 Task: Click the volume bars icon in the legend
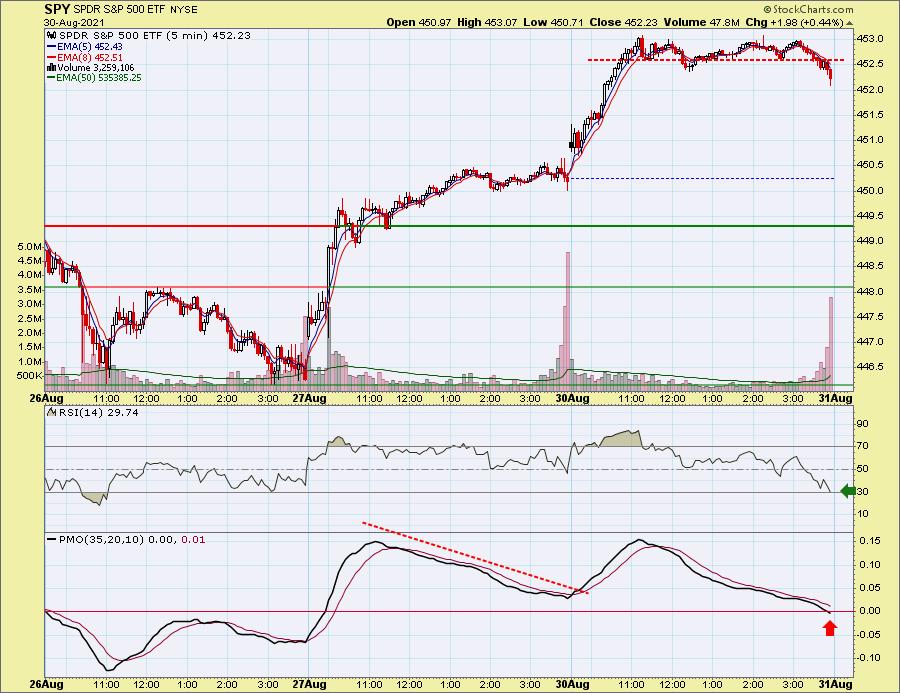[x=52, y=68]
